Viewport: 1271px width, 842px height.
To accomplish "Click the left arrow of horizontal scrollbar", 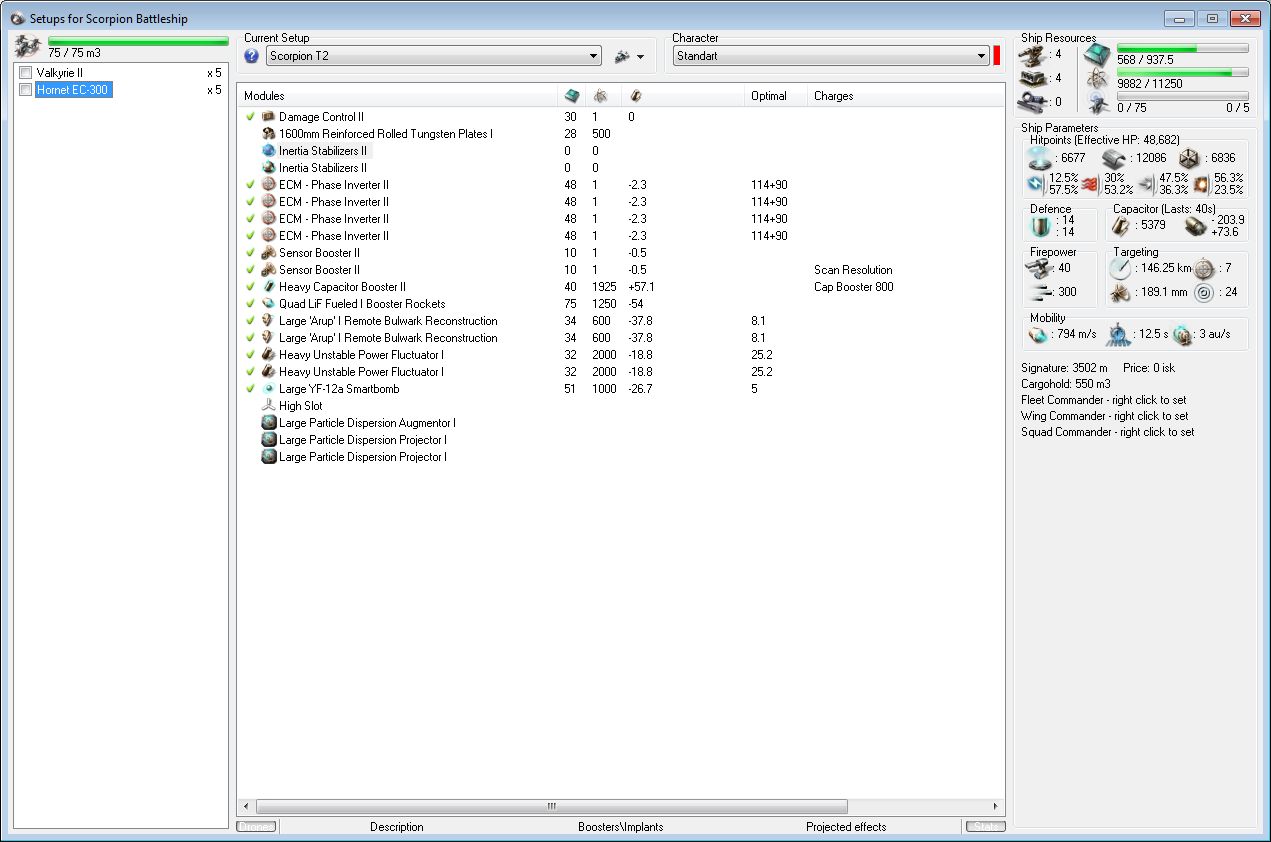I will [x=246, y=807].
